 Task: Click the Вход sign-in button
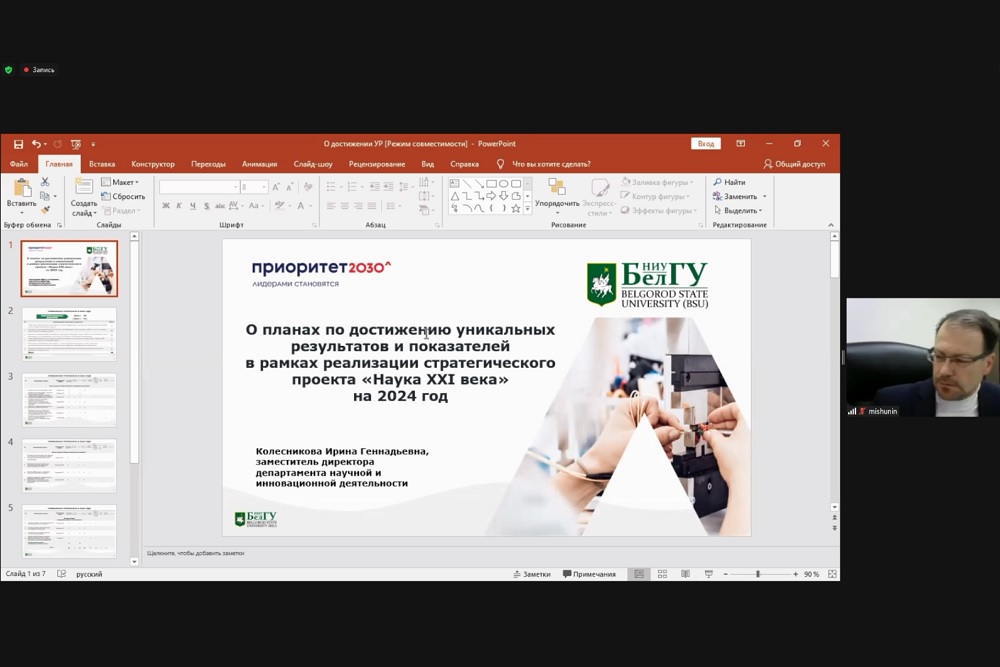click(706, 144)
